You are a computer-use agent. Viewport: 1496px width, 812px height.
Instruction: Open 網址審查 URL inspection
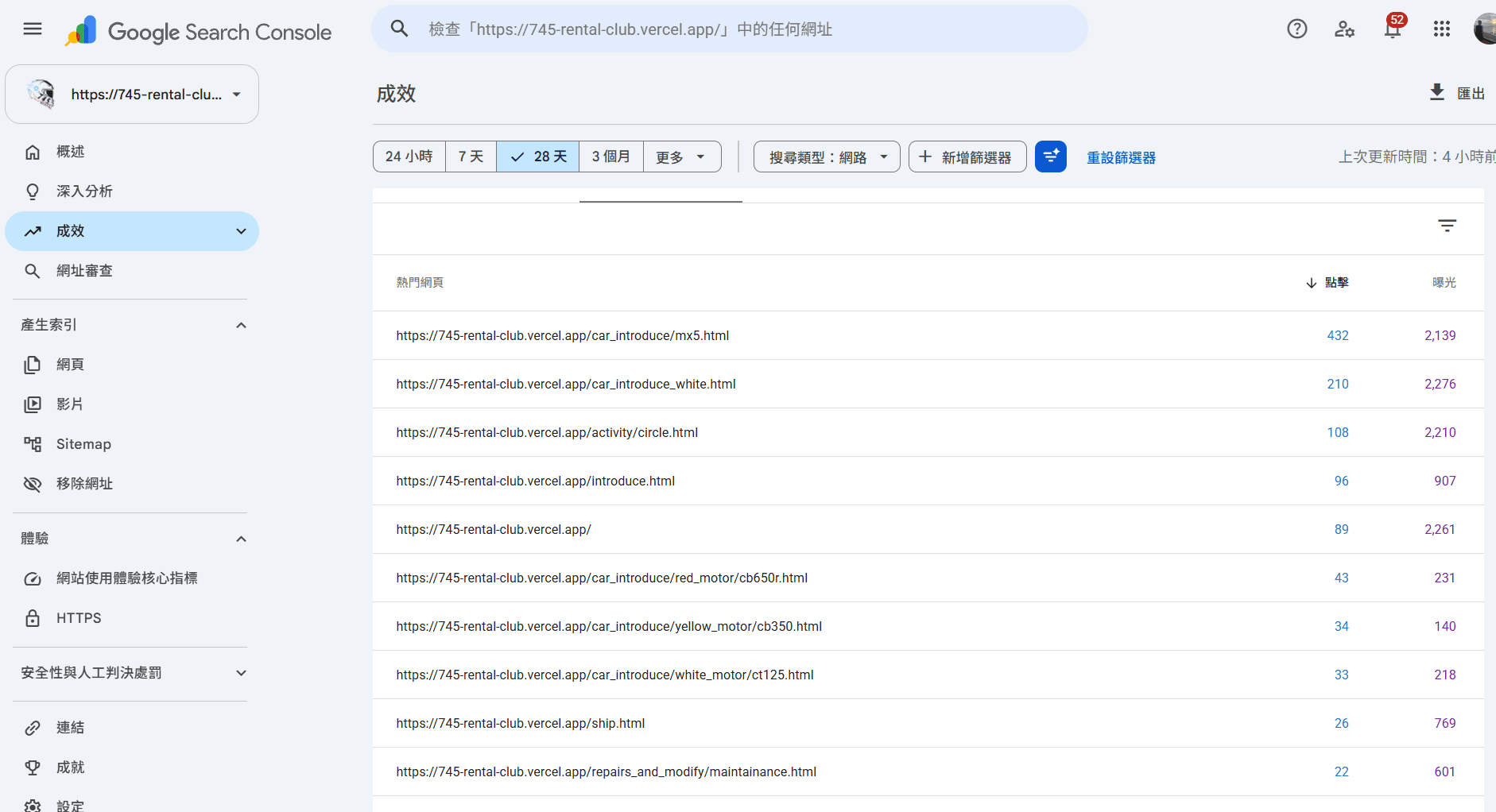coord(132,271)
